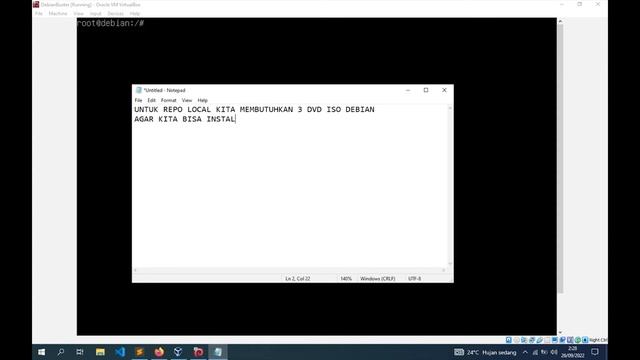The height and width of the screenshot is (360, 640).
Task: Open VirtualBox View menu
Action: tap(78, 13)
